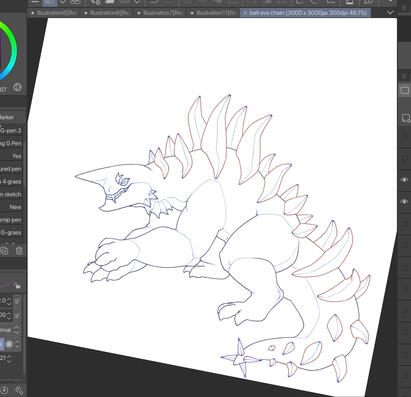Image resolution: width=411 pixels, height=397 pixels.
Task: Delete sub tool with trash icon
Action: 19,251
